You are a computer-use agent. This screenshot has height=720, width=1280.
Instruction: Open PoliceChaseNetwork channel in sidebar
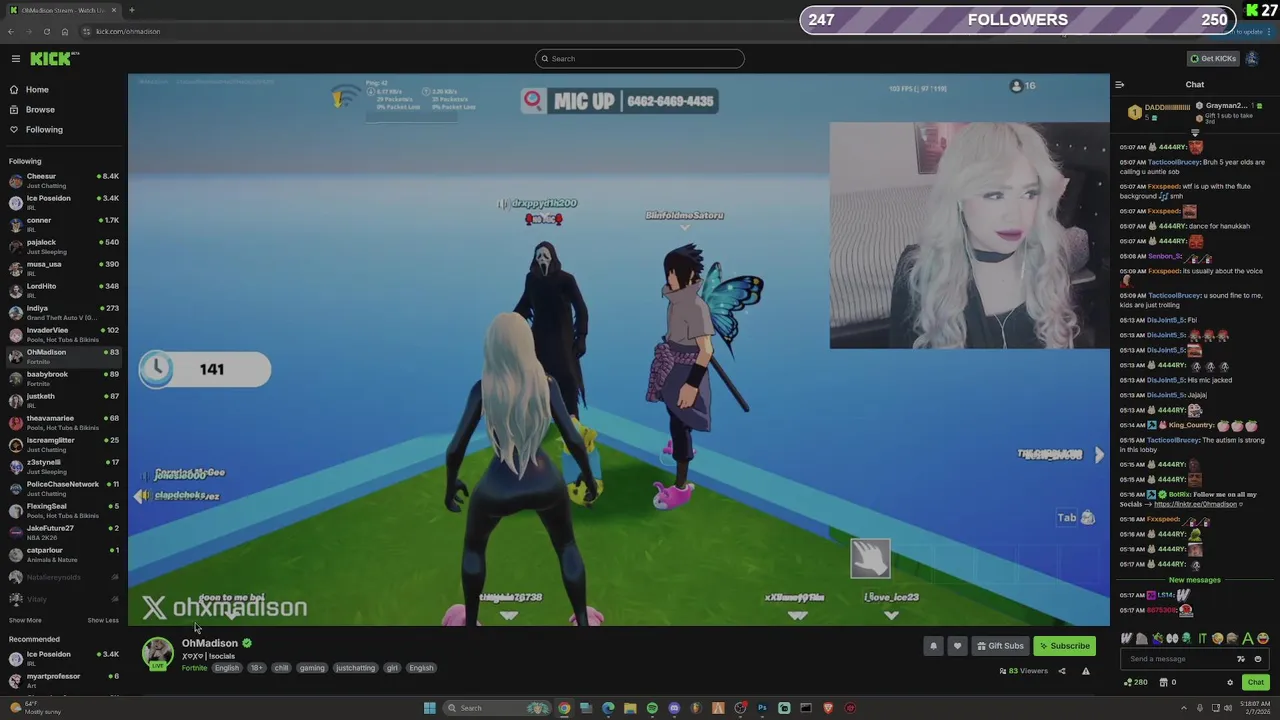point(63,489)
